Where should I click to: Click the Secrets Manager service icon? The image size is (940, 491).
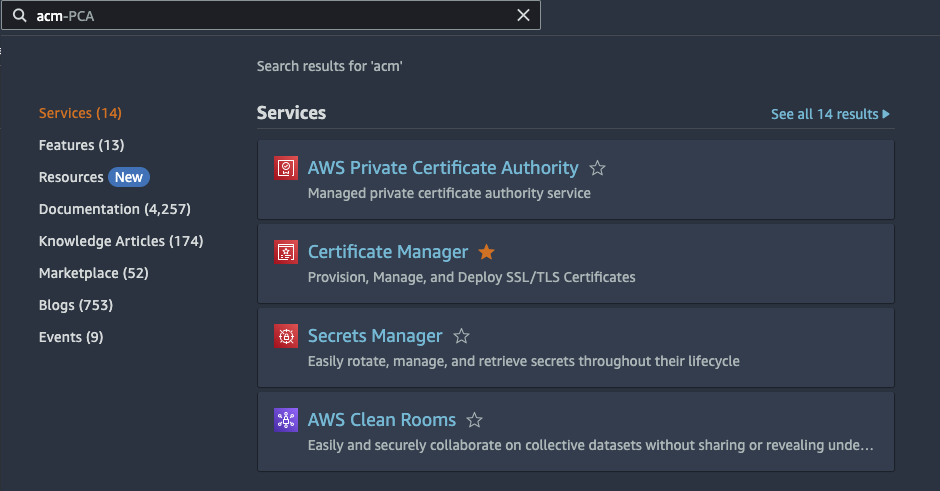pyautogui.click(x=286, y=336)
